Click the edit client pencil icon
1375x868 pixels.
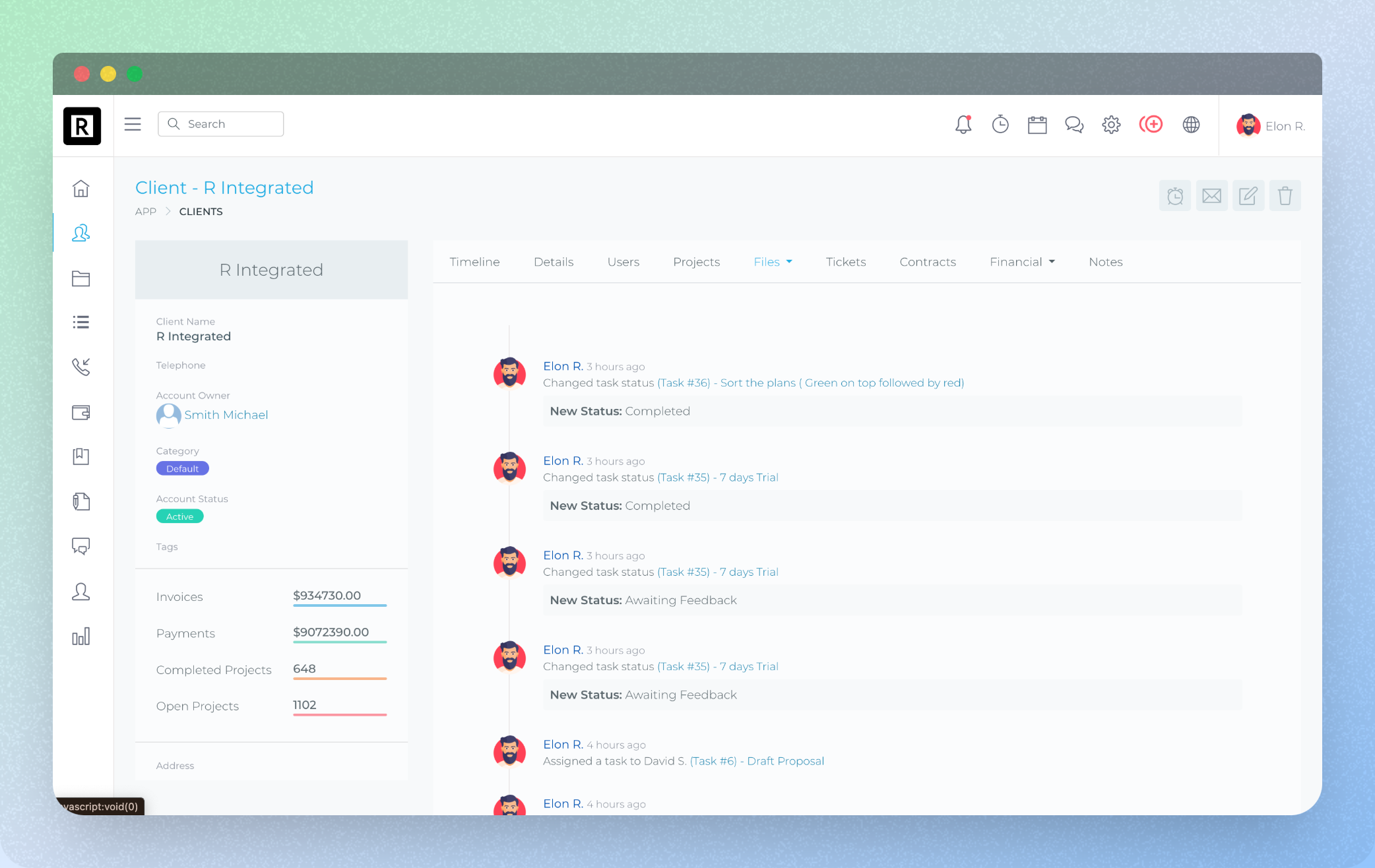coord(1248,196)
